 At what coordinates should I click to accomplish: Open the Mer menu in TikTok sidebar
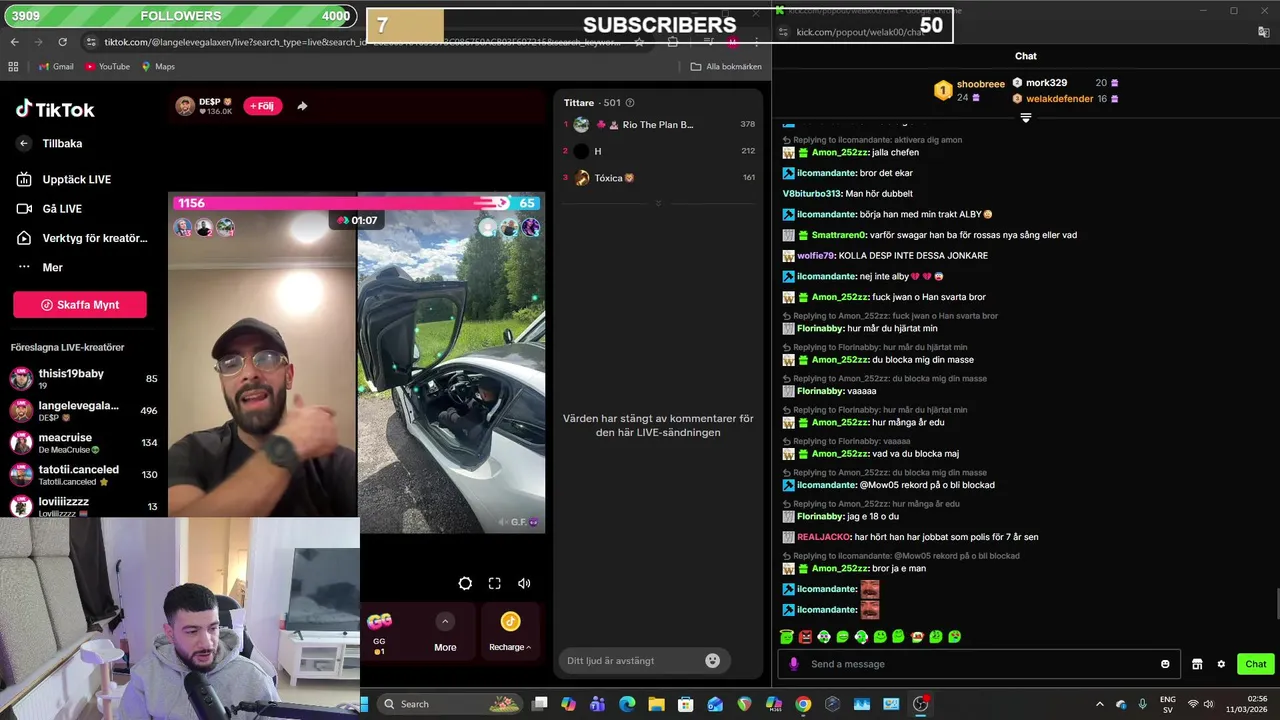pos(40,267)
